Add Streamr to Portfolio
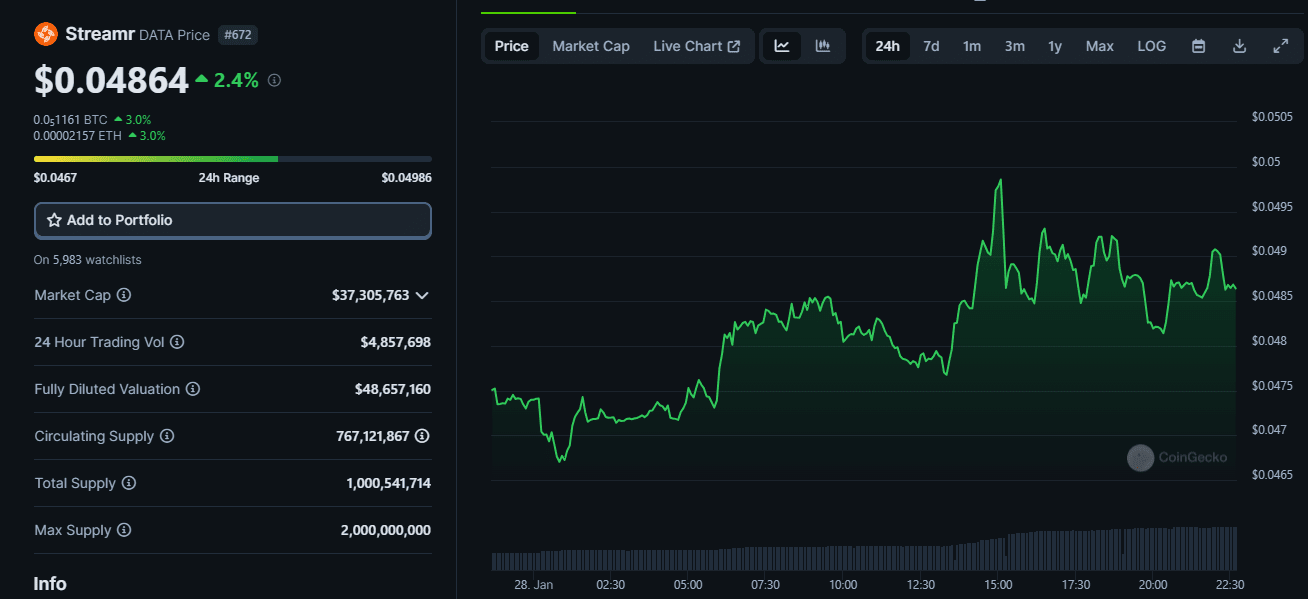Viewport: 1308px width, 599px height. point(232,220)
